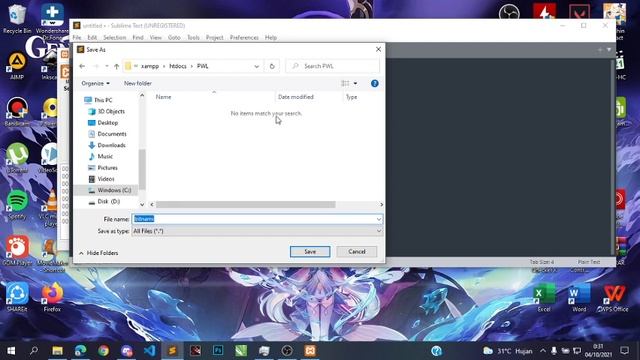
Task: Sort by Name column header
Action: [x=163, y=97]
